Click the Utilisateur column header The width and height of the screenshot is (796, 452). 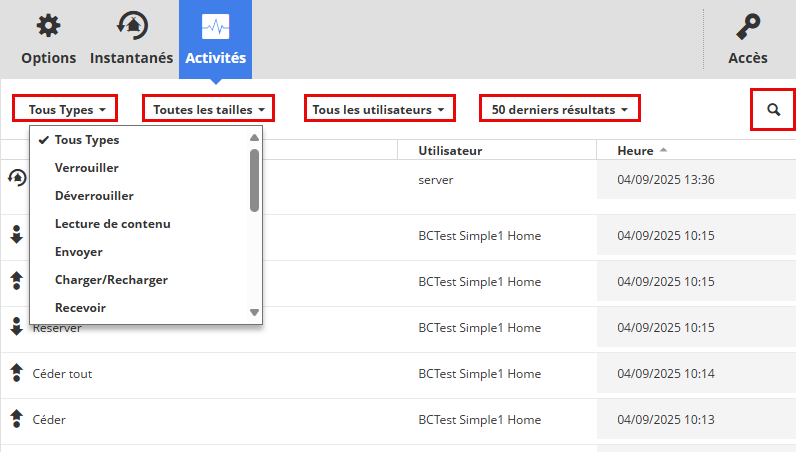[450, 151]
